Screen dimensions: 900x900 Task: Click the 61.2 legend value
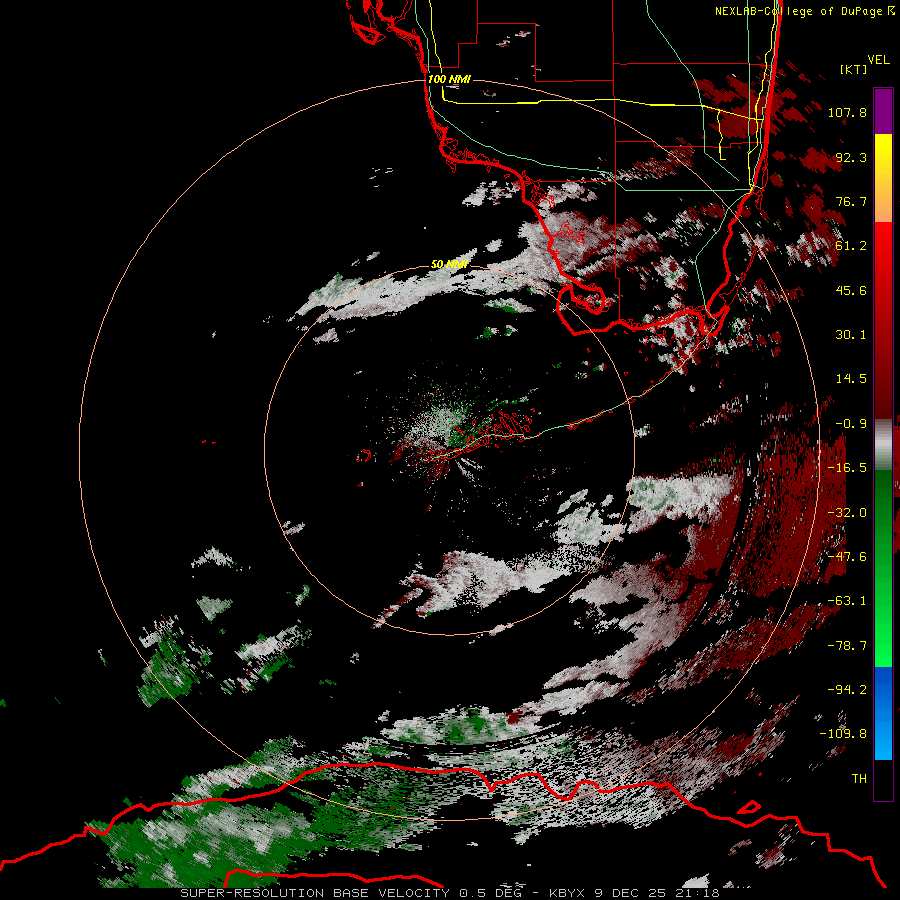851,246
